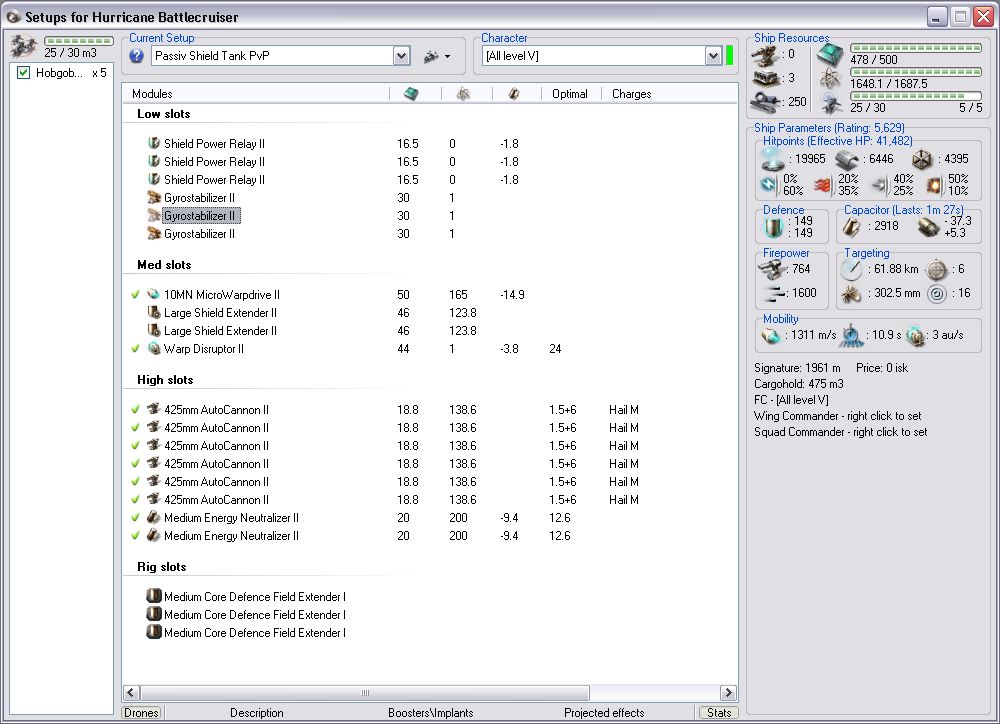This screenshot has width=1000, height=724.
Task: Click the Wing Commander line to set
Action: click(x=837, y=416)
